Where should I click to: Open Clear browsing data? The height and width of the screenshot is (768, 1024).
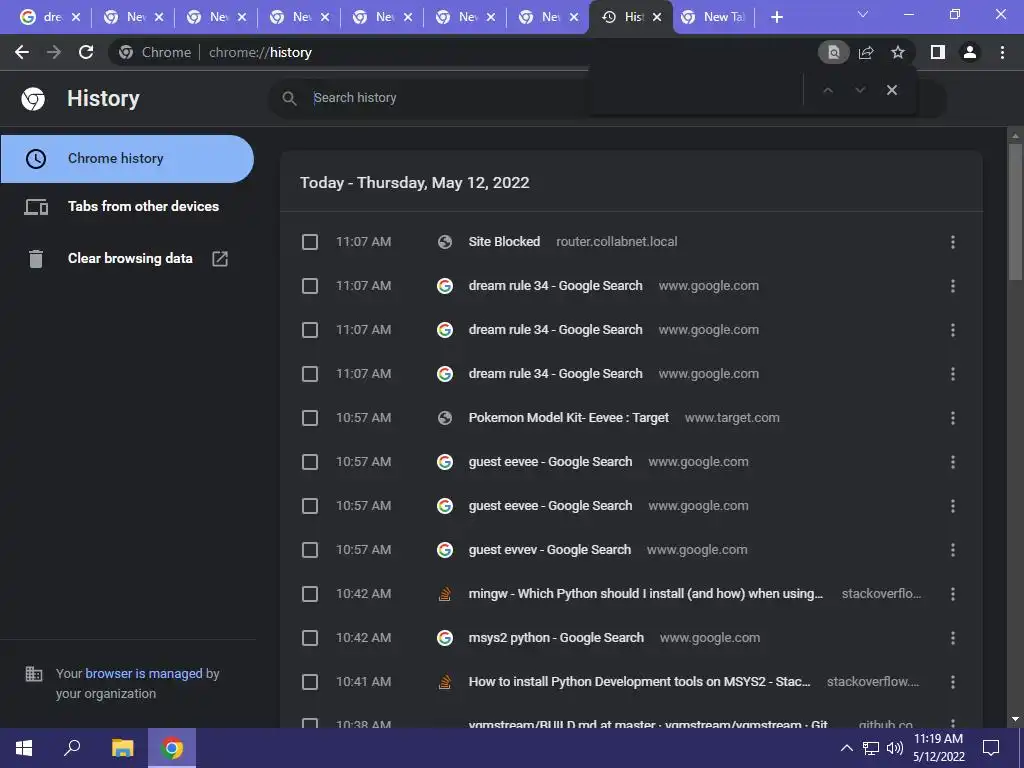(x=127, y=259)
